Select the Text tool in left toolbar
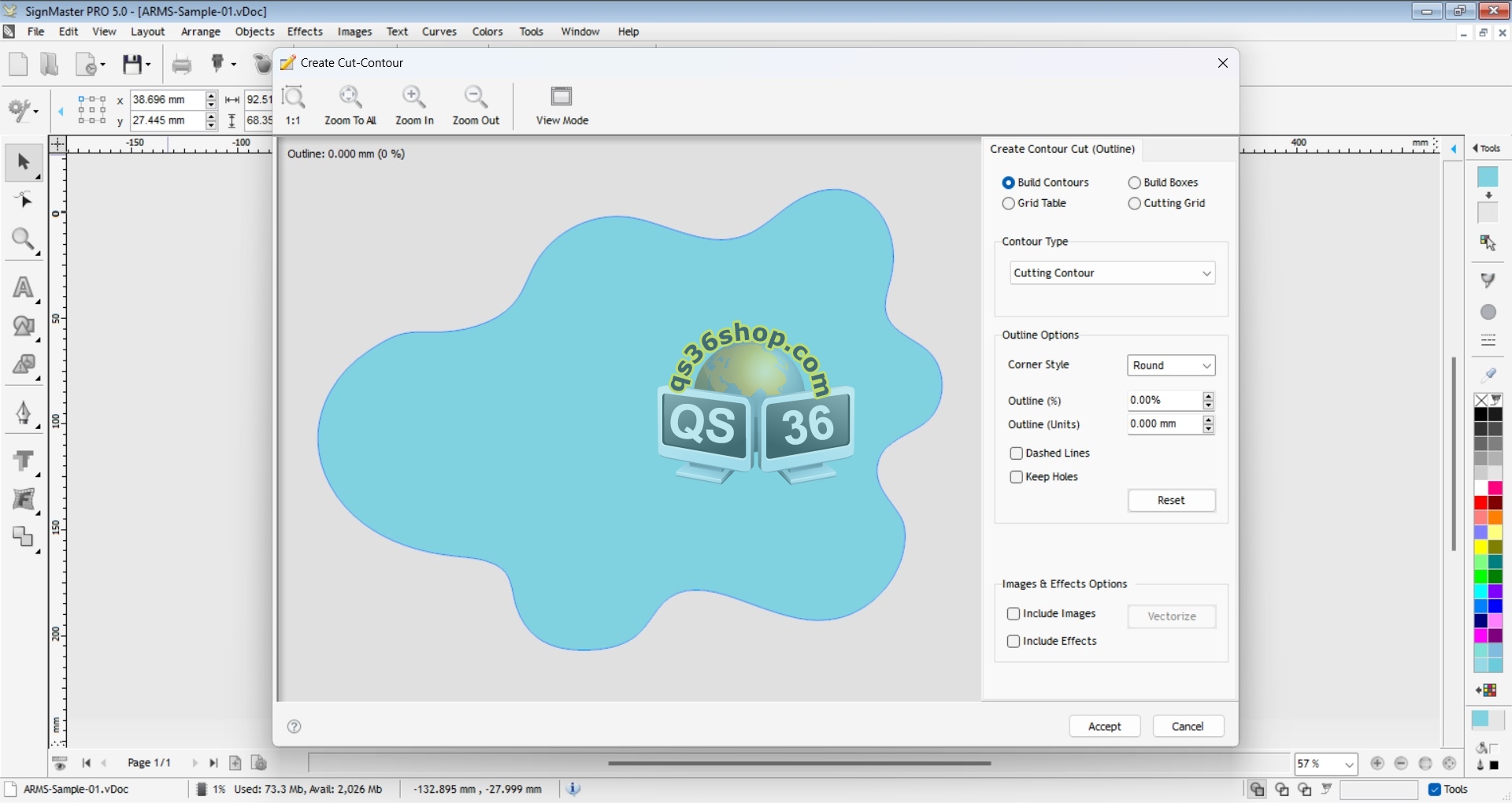 [23, 287]
